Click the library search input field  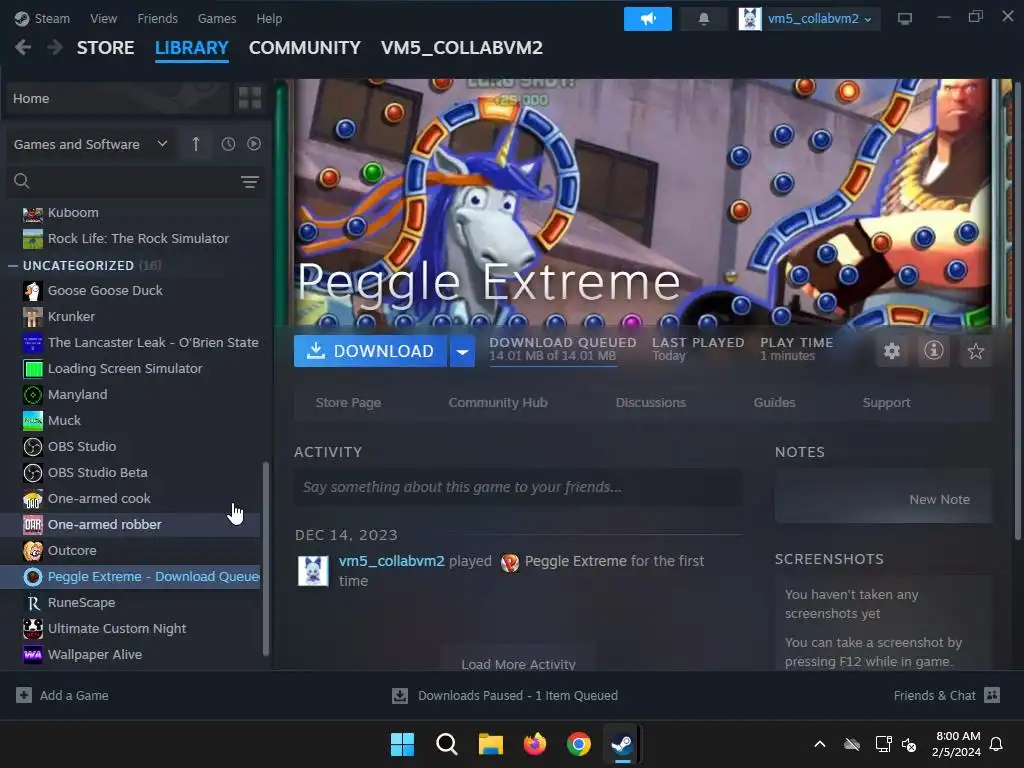point(134,181)
